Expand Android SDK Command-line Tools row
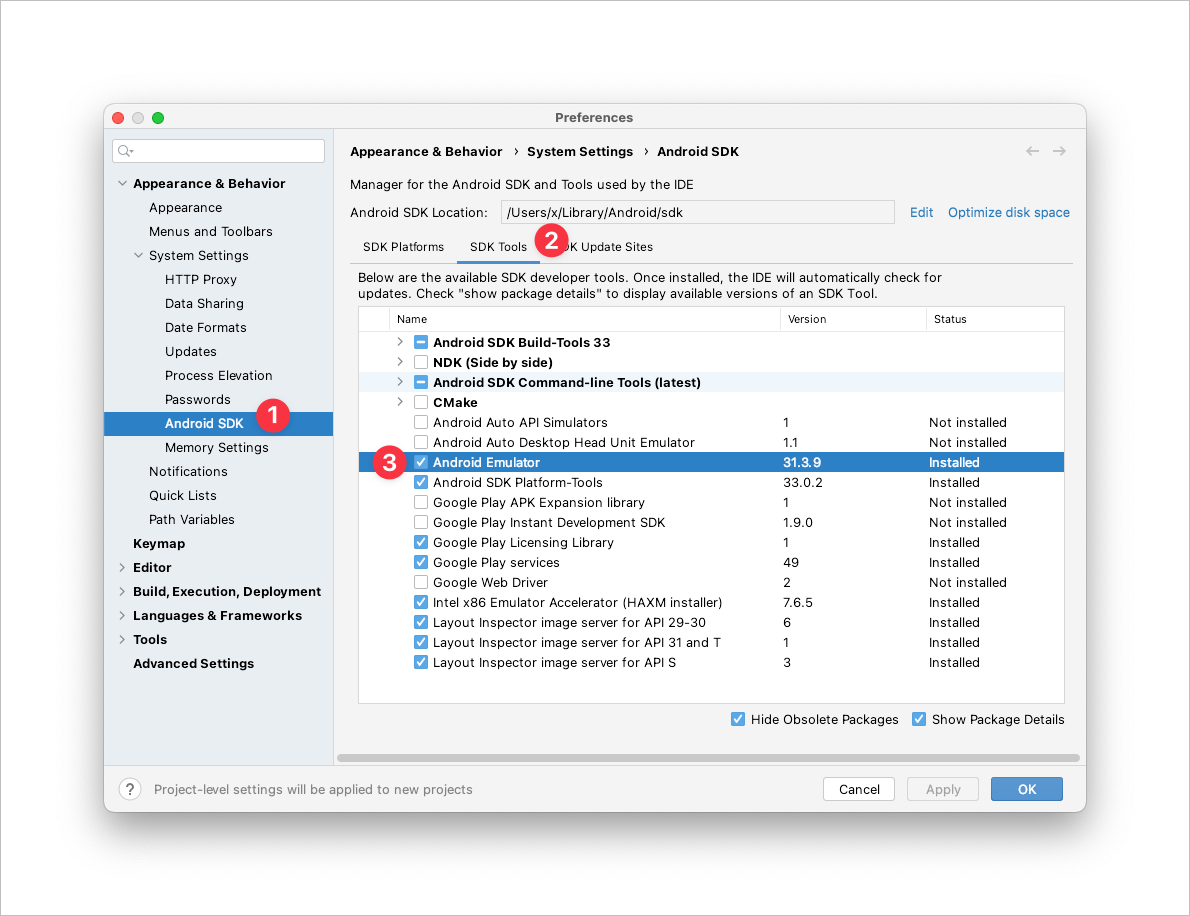Image resolution: width=1190 pixels, height=916 pixels. pos(400,382)
